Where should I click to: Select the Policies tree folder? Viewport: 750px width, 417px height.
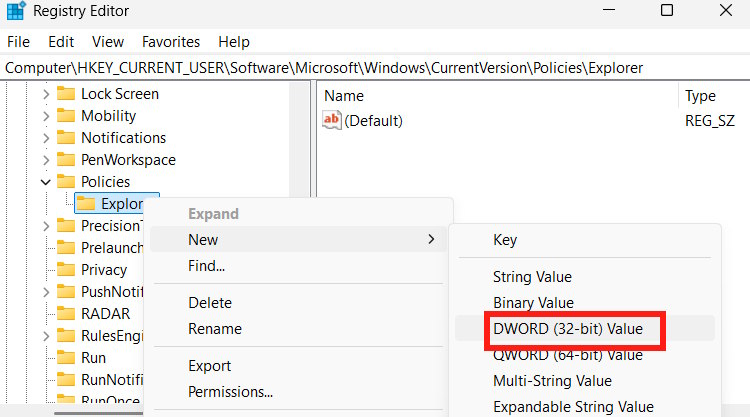(x=105, y=182)
